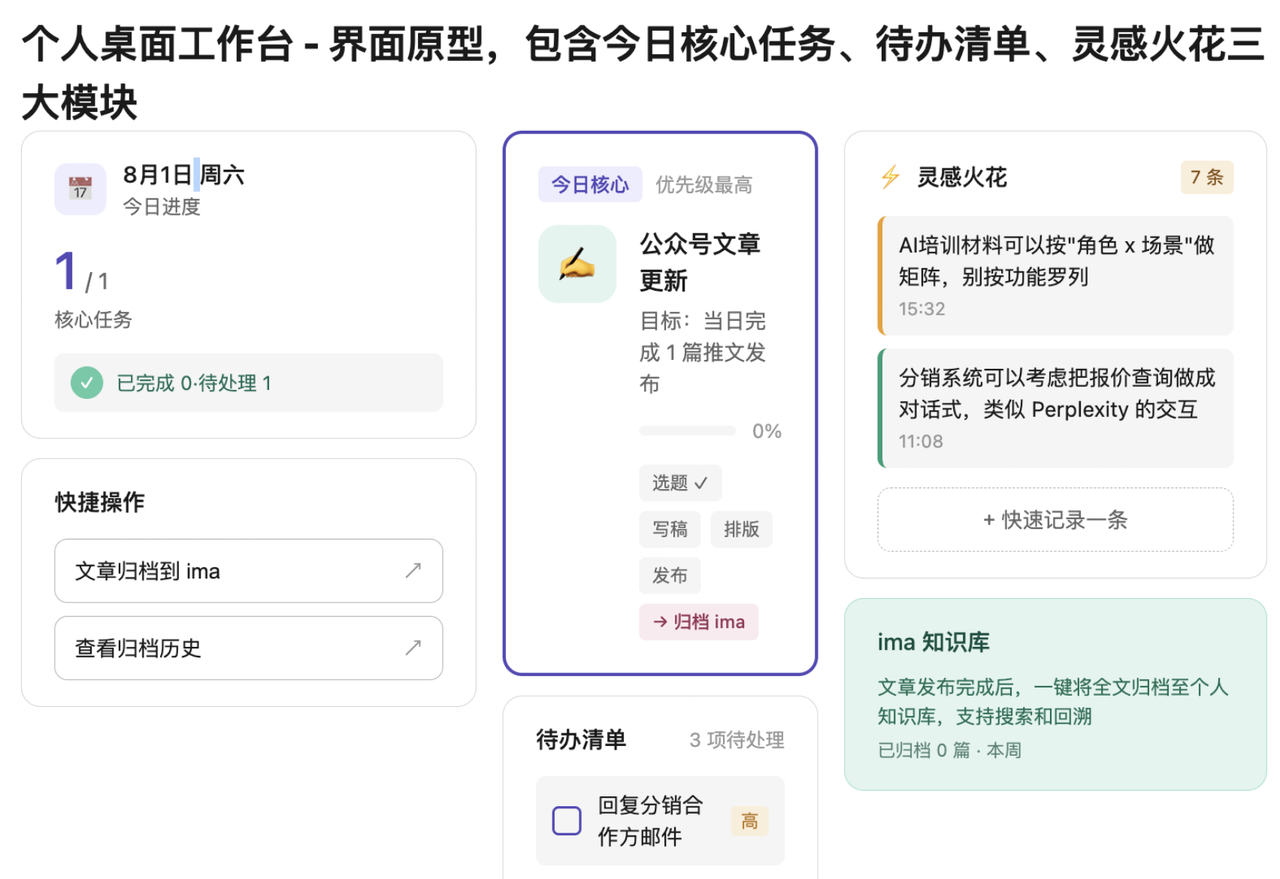Click the 核心任务 label
This screenshot has width=1280, height=879.
point(93,320)
